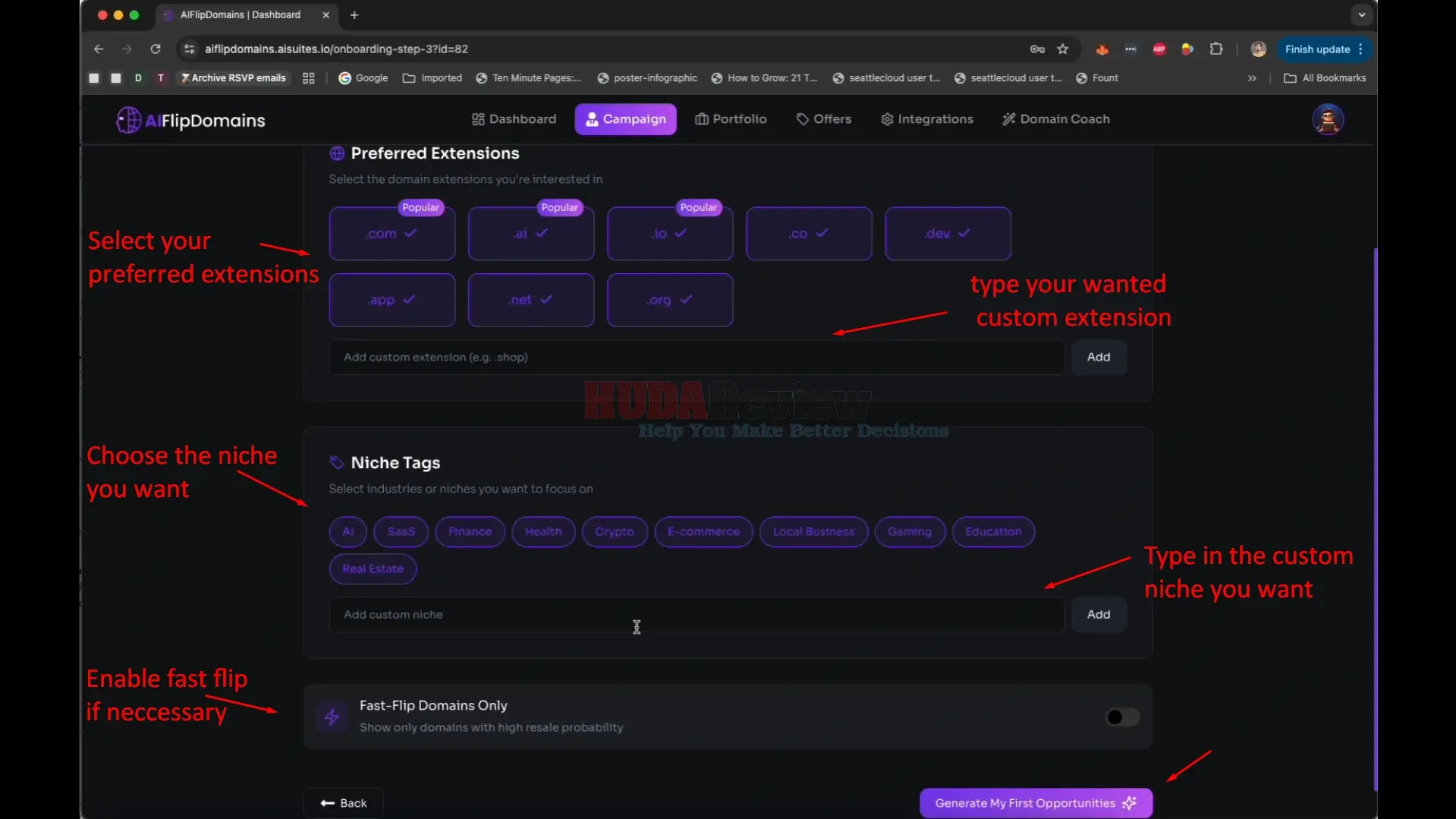This screenshot has height=819, width=1456.
Task: Toggle the .io extension
Action: [x=670, y=234]
